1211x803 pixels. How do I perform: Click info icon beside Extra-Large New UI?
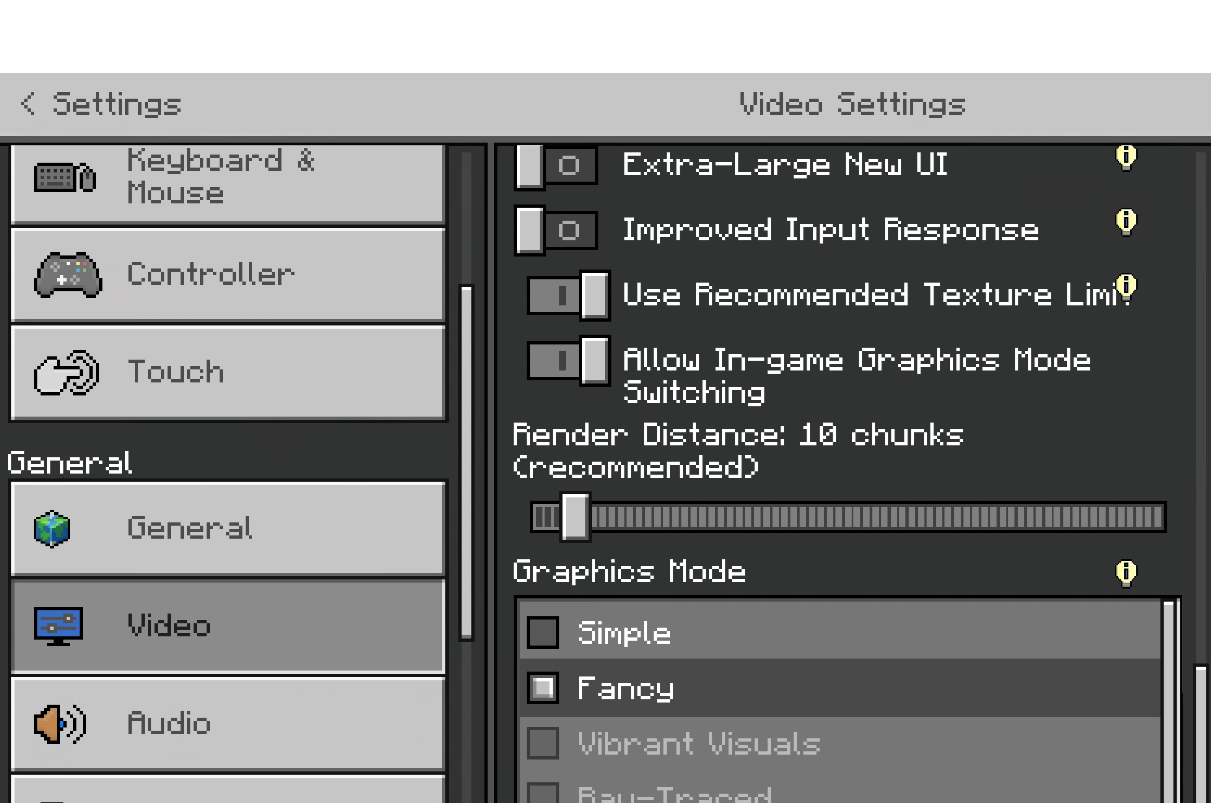click(x=1126, y=157)
